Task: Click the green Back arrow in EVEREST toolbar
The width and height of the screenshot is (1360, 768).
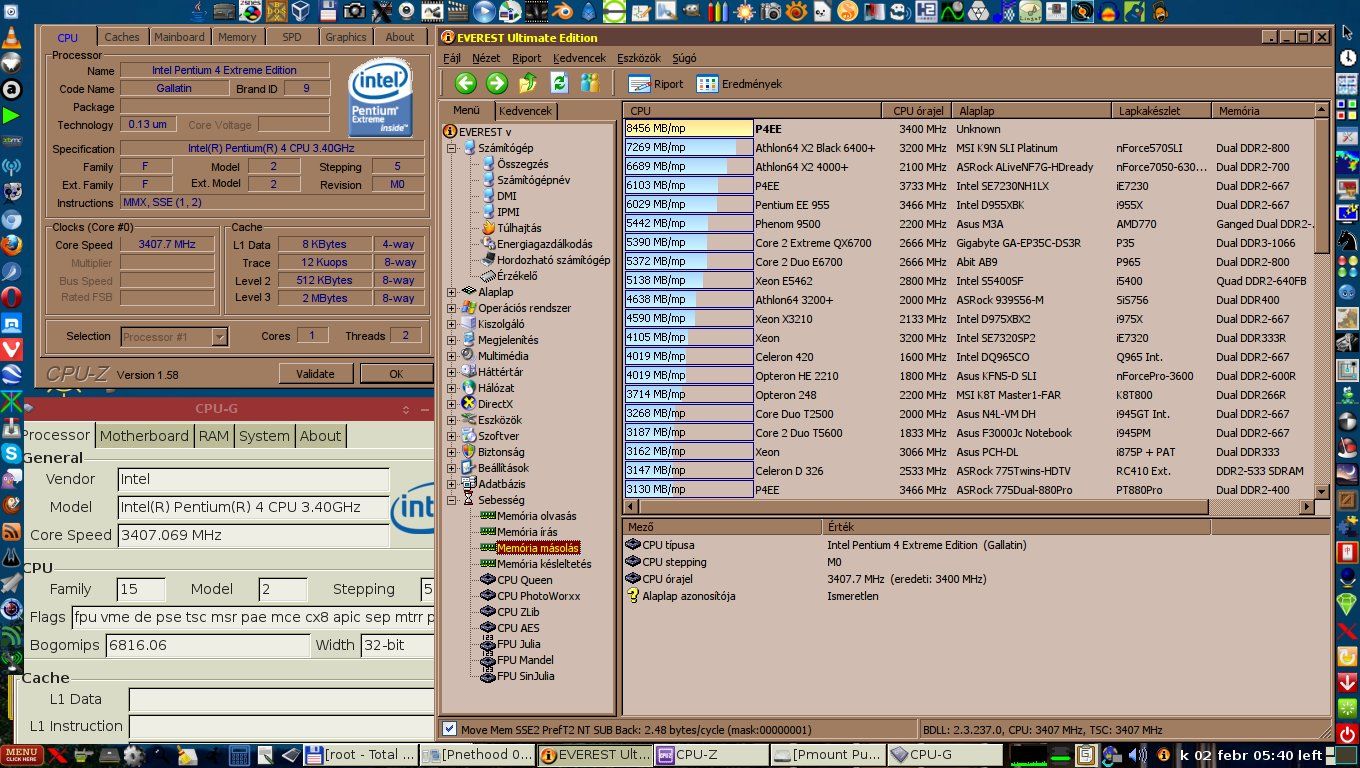Action: [465, 83]
